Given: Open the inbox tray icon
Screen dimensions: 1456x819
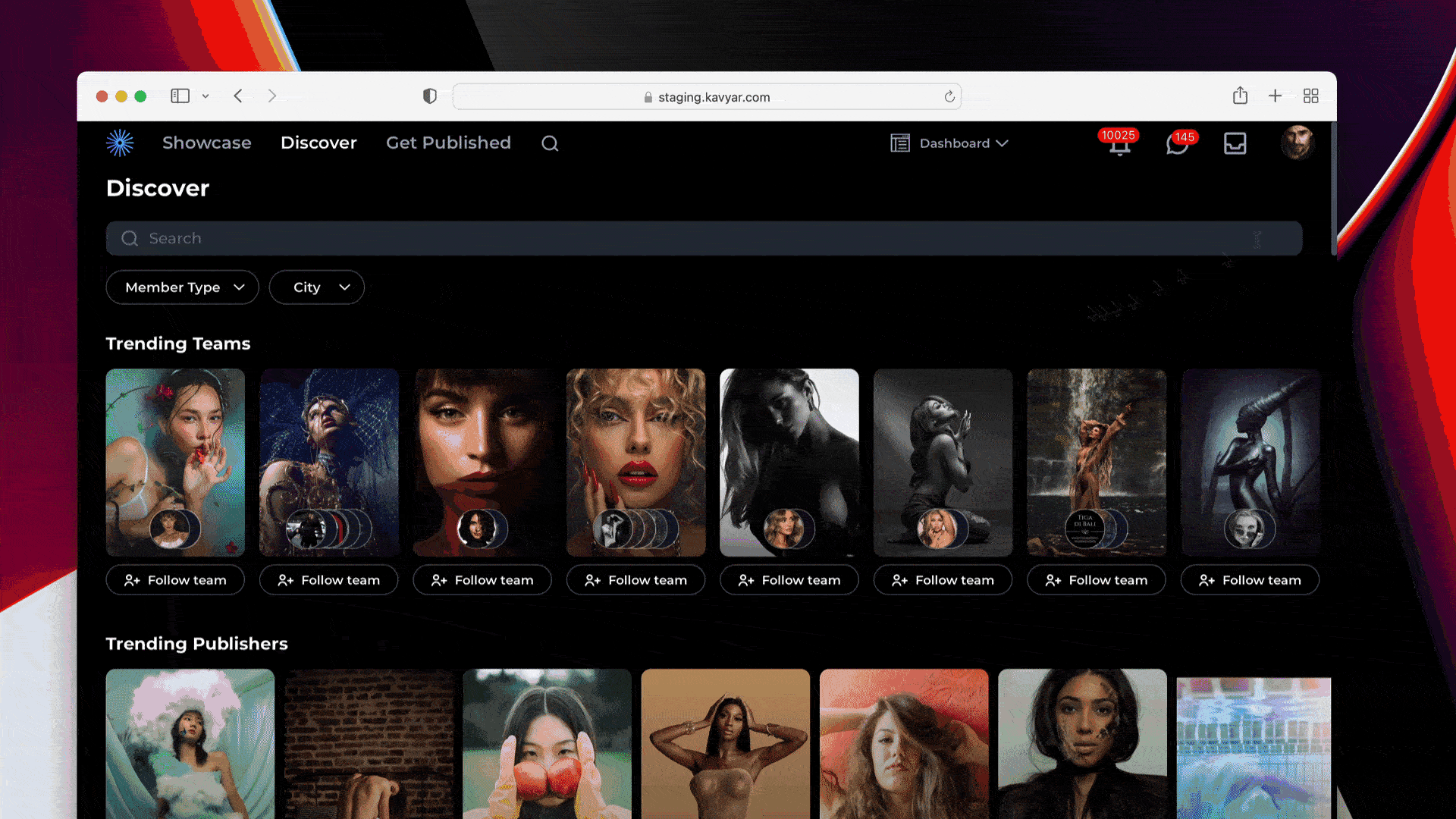Looking at the screenshot, I should (1235, 143).
